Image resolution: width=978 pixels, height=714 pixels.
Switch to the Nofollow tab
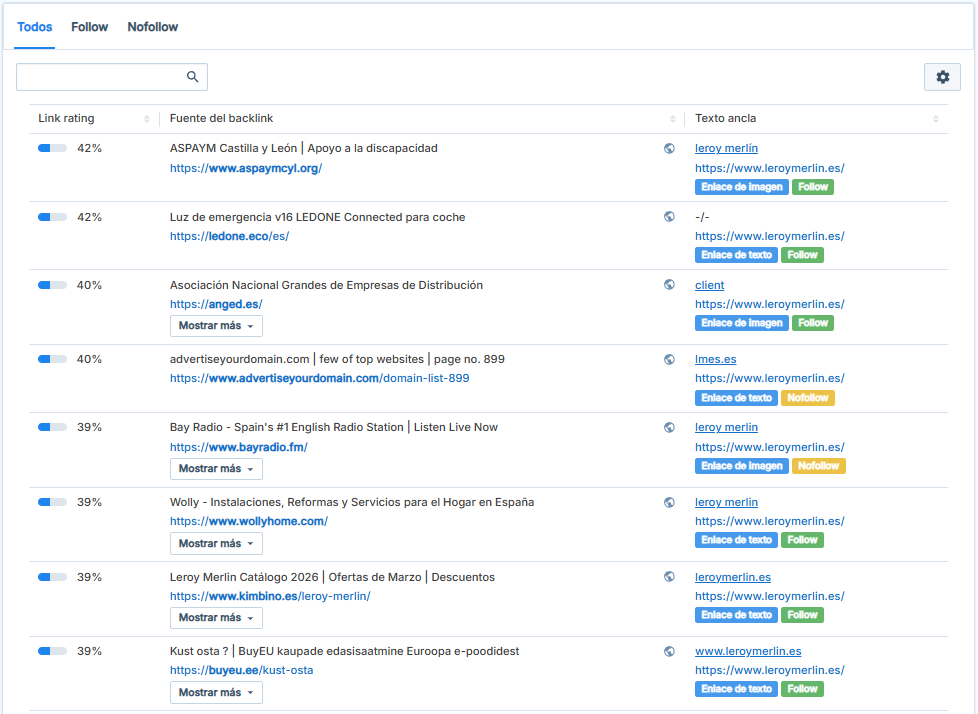tap(152, 27)
